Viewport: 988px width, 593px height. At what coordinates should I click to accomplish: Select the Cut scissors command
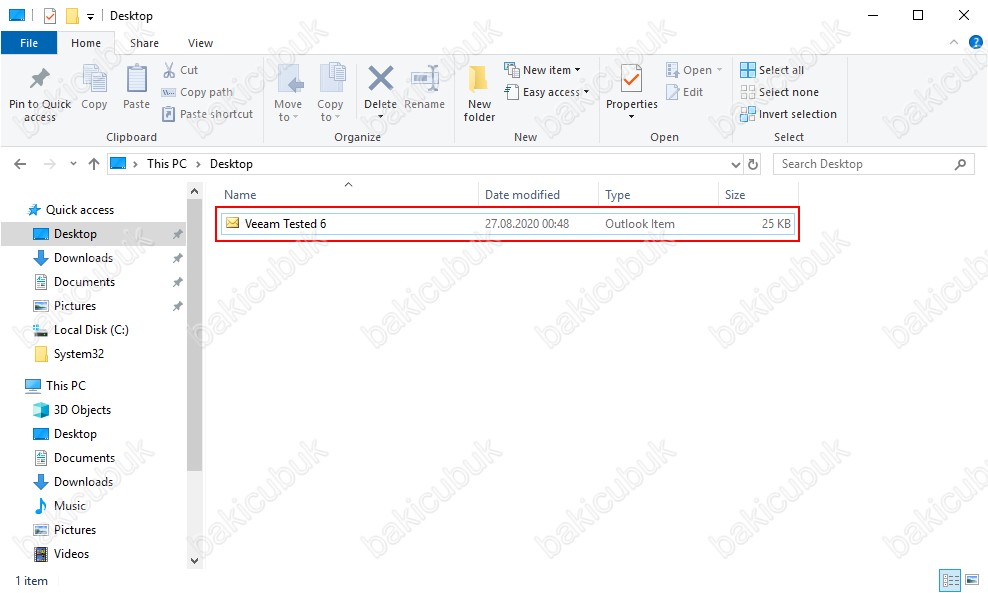(x=180, y=70)
